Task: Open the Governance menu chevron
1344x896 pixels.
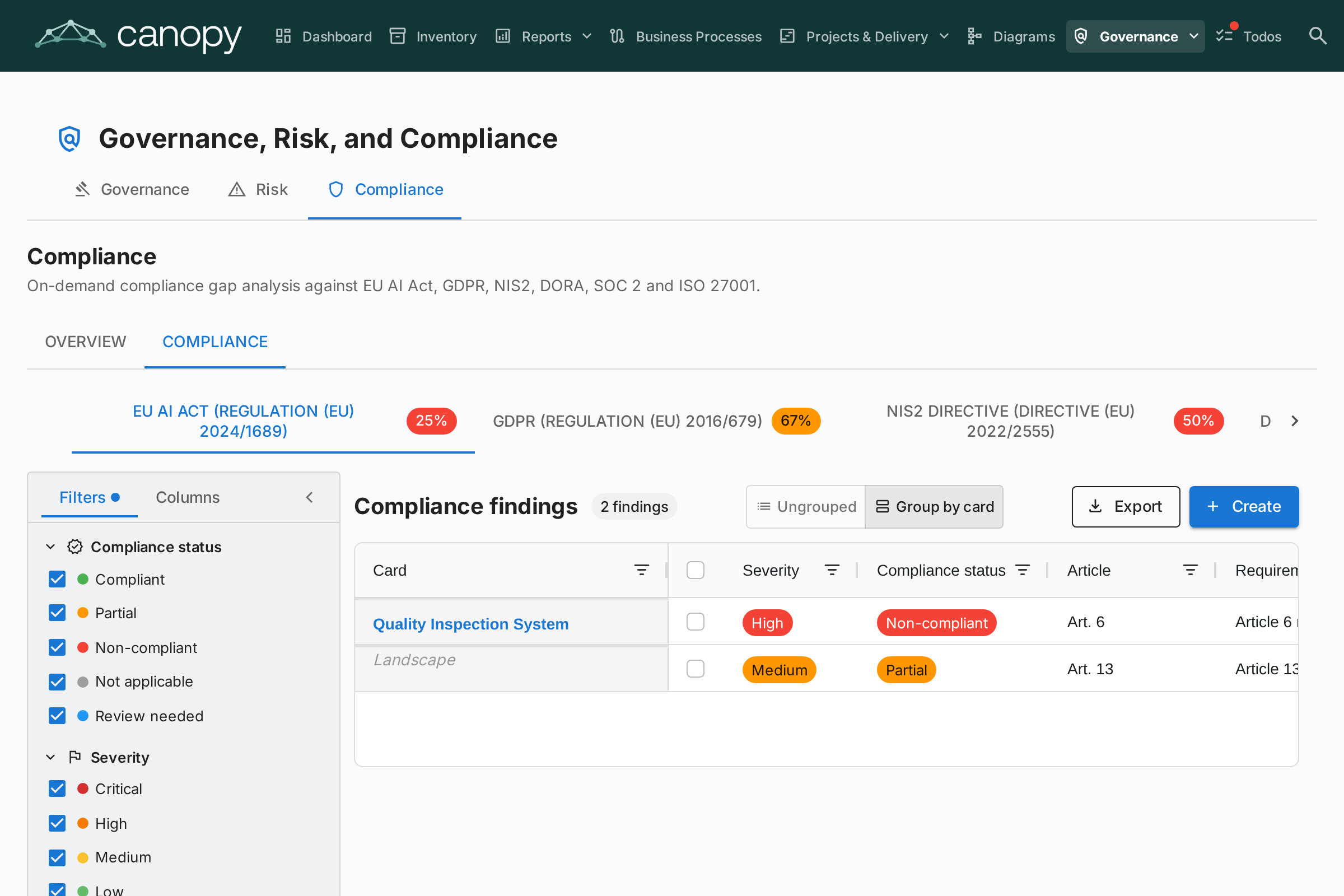Action: pyautogui.click(x=1194, y=36)
